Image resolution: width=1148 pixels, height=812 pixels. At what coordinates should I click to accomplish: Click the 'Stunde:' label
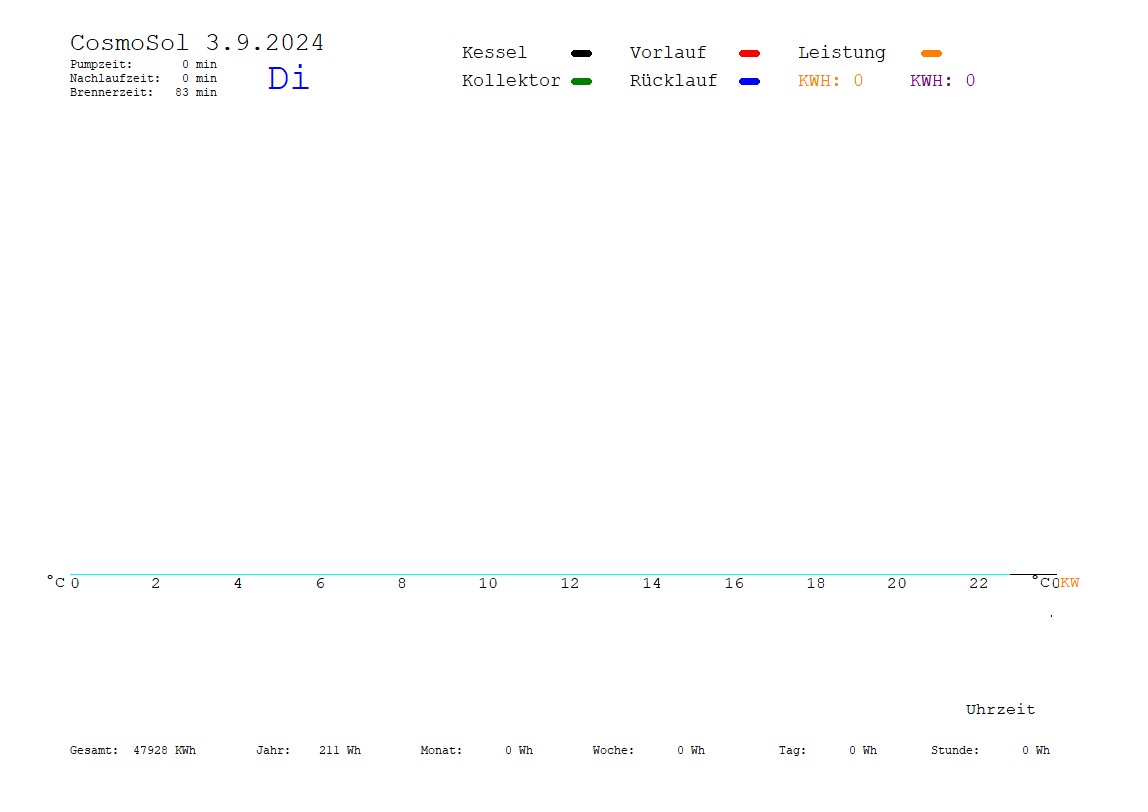955,750
